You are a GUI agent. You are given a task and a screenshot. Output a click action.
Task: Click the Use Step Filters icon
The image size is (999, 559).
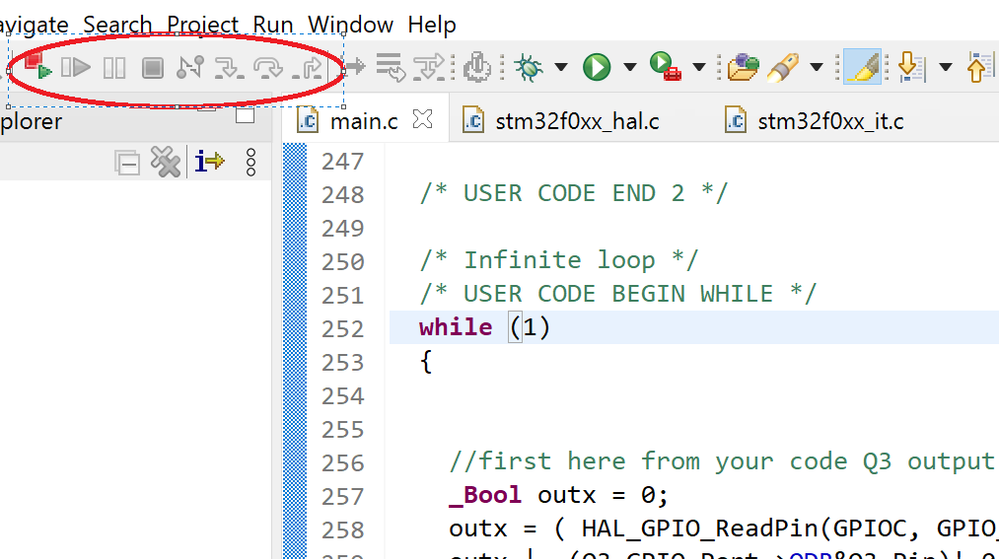tap(429, 67)
